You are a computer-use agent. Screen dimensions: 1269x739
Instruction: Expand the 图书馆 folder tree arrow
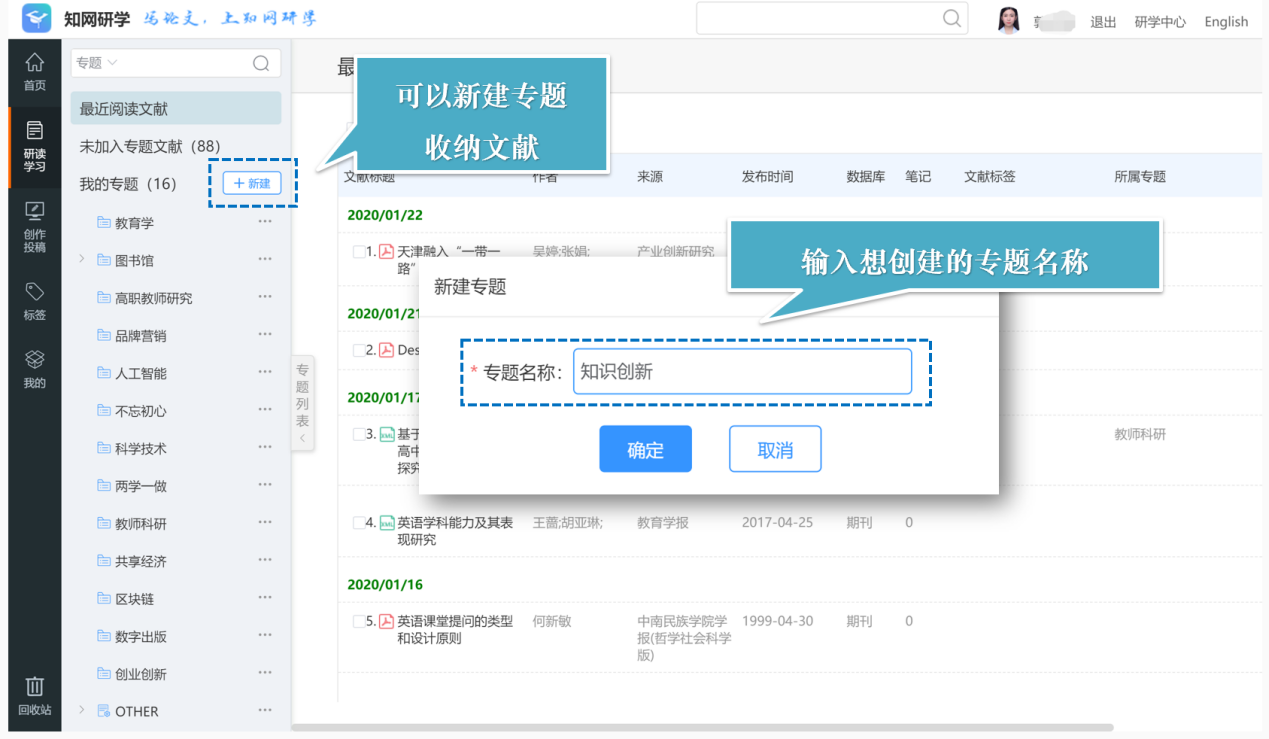(x=82, y=260)
